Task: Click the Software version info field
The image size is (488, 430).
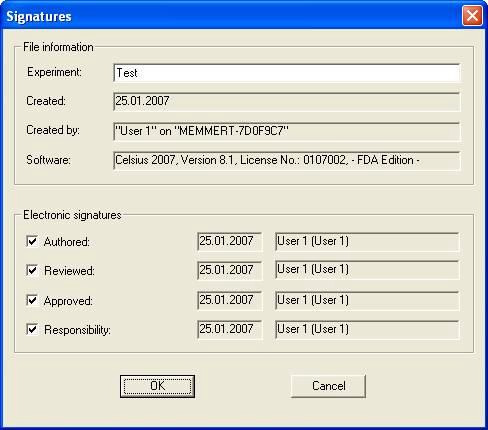Action: click(287, 161)
